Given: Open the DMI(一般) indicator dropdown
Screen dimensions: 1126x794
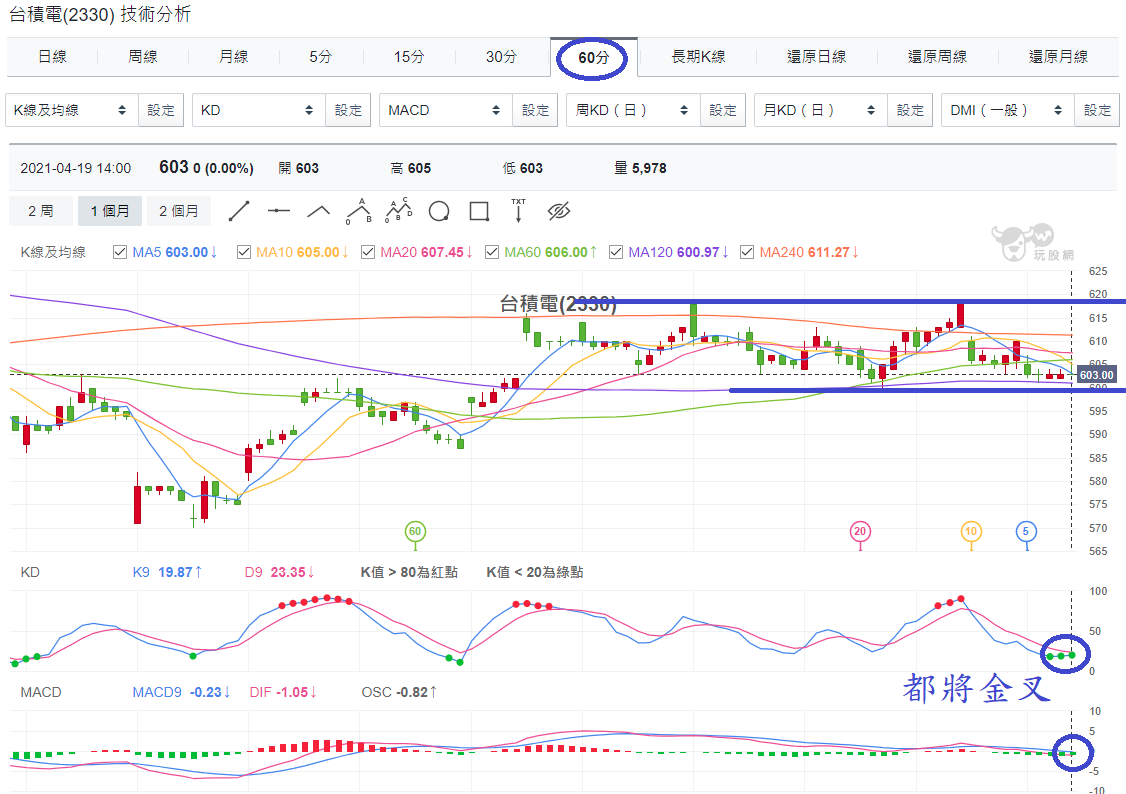Looking at the screenshot, I should pos(1008,110).
